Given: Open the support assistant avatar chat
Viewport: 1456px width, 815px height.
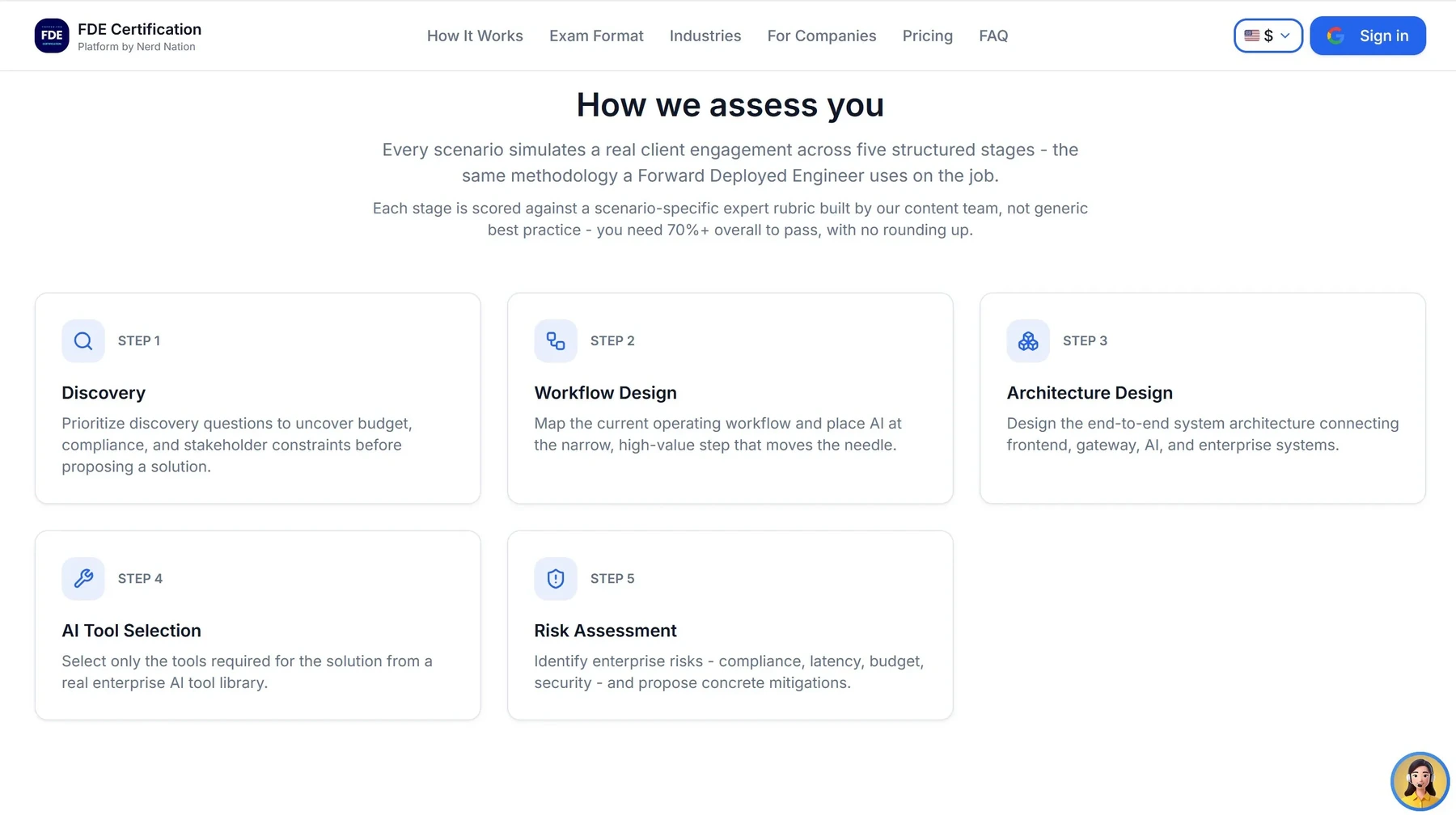Looking at the screenshot, I should click(1420, 781).
